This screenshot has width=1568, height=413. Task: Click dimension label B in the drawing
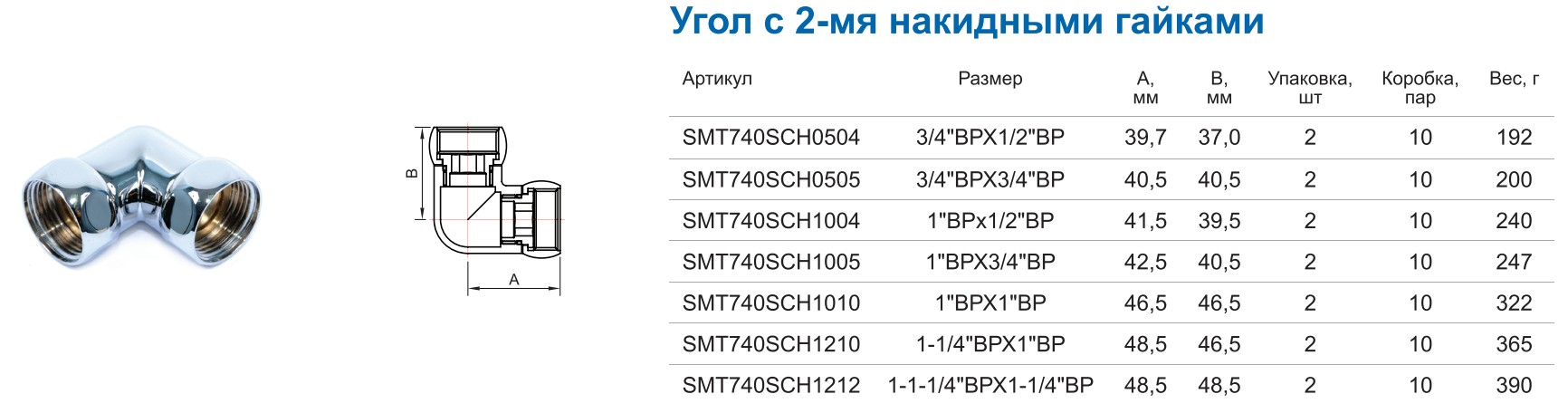pos(412,173)
